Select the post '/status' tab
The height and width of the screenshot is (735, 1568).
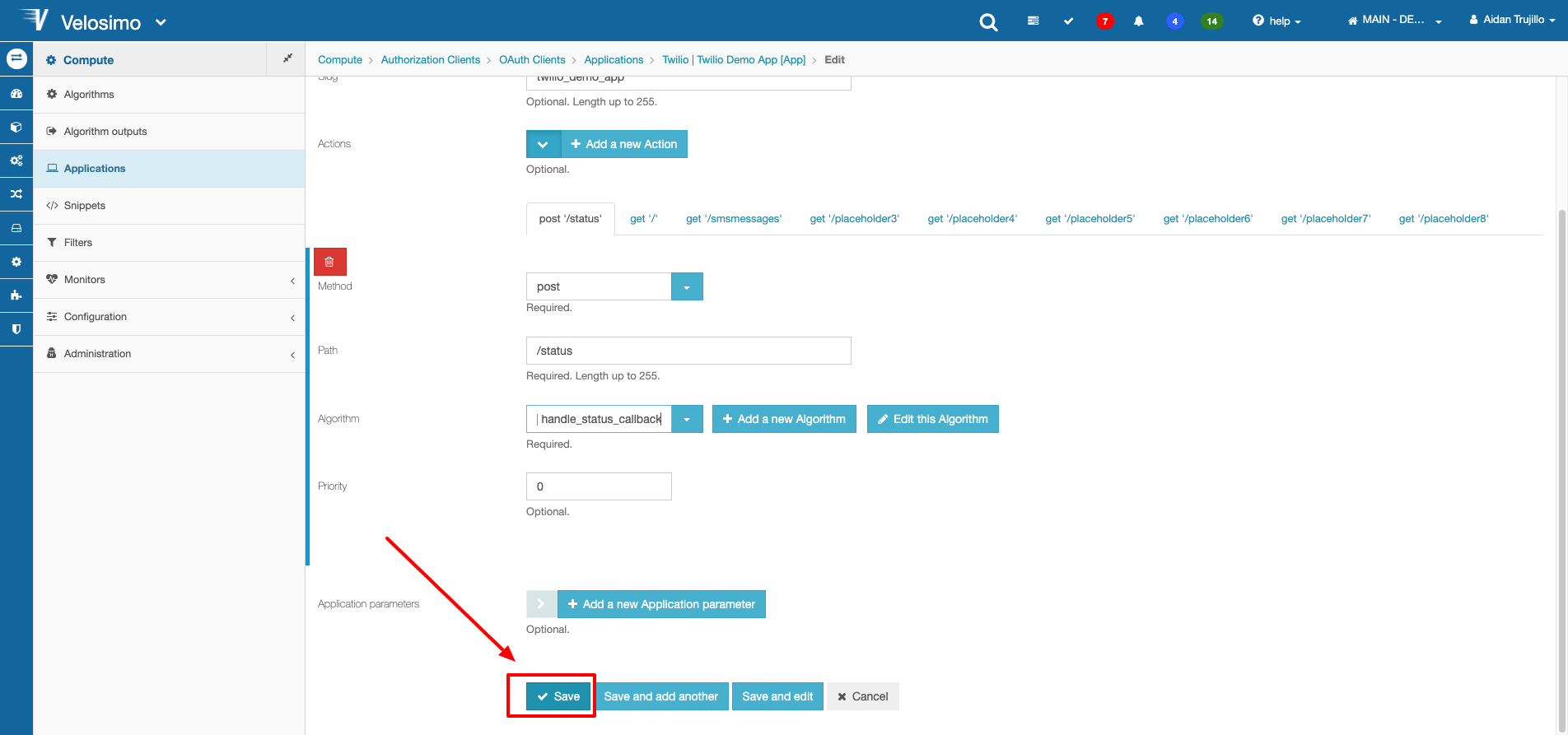point(571,219)
